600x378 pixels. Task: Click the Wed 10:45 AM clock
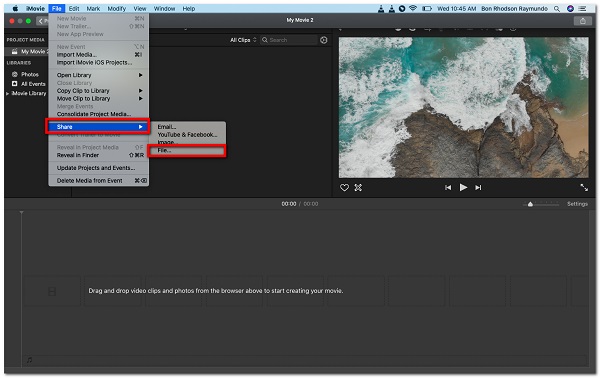[457, 8]
